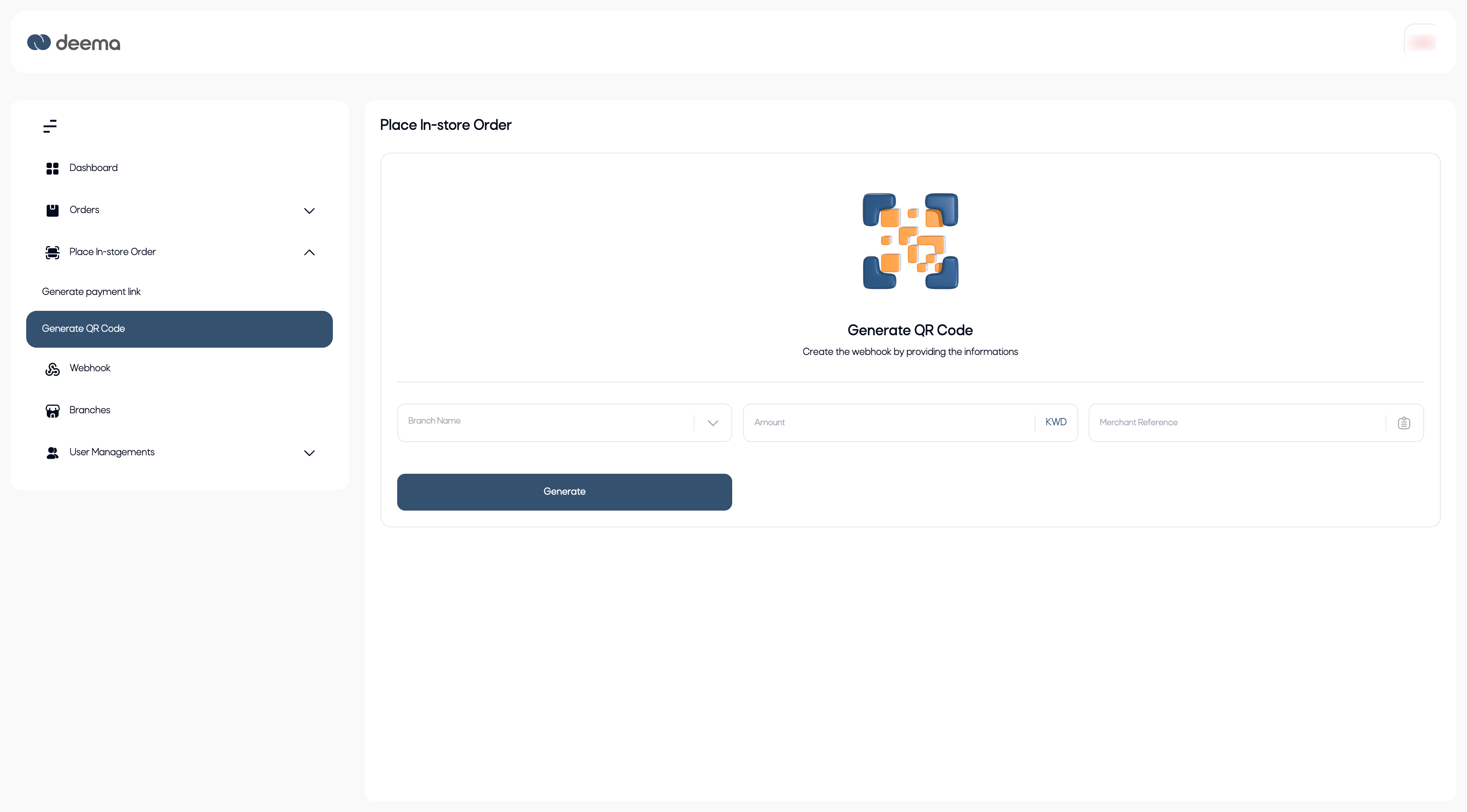Collapse the Place In-store Order chevron

pos(309,253)
